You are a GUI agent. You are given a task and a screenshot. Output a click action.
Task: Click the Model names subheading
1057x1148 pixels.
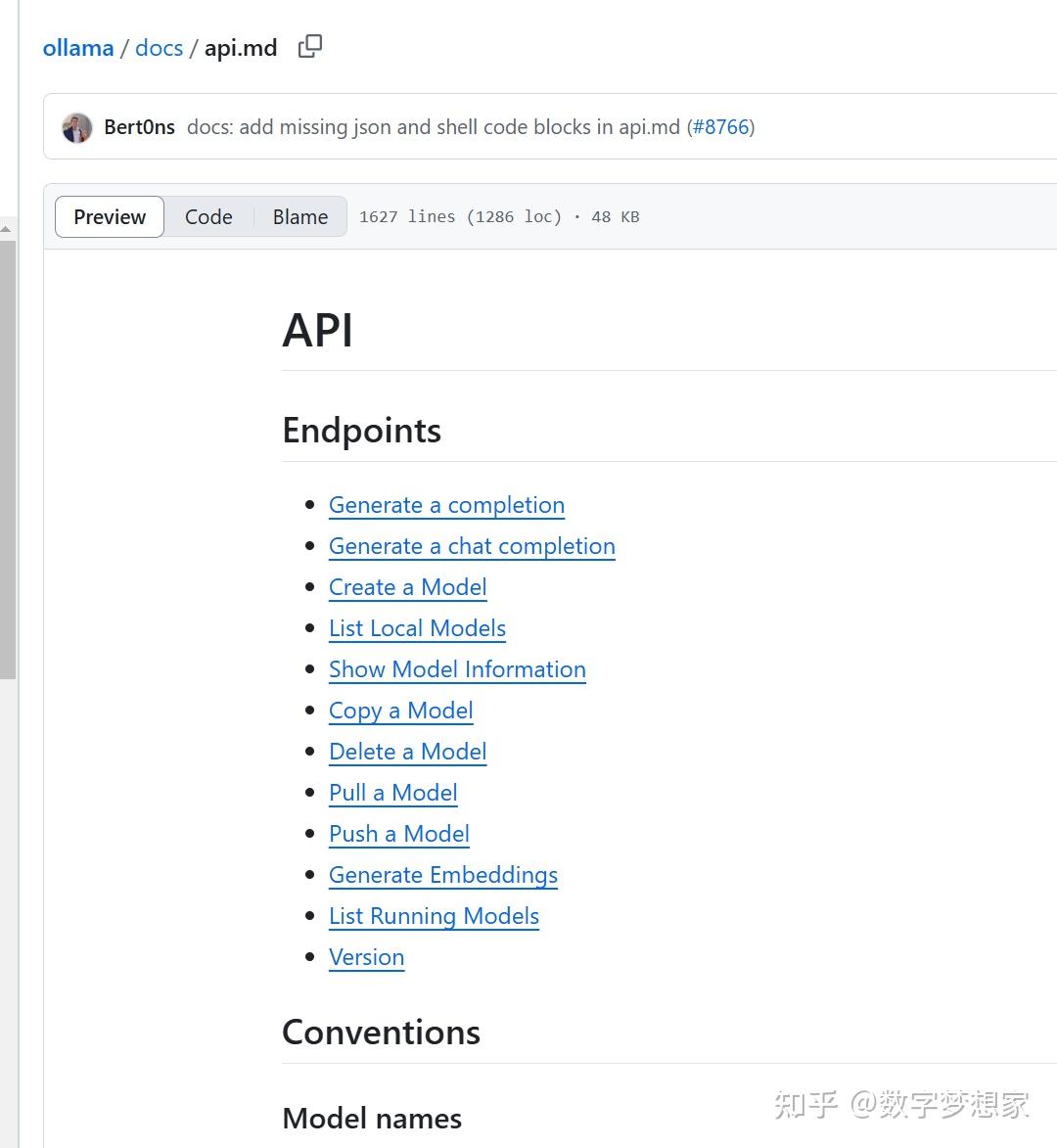tap(372, 1119)
